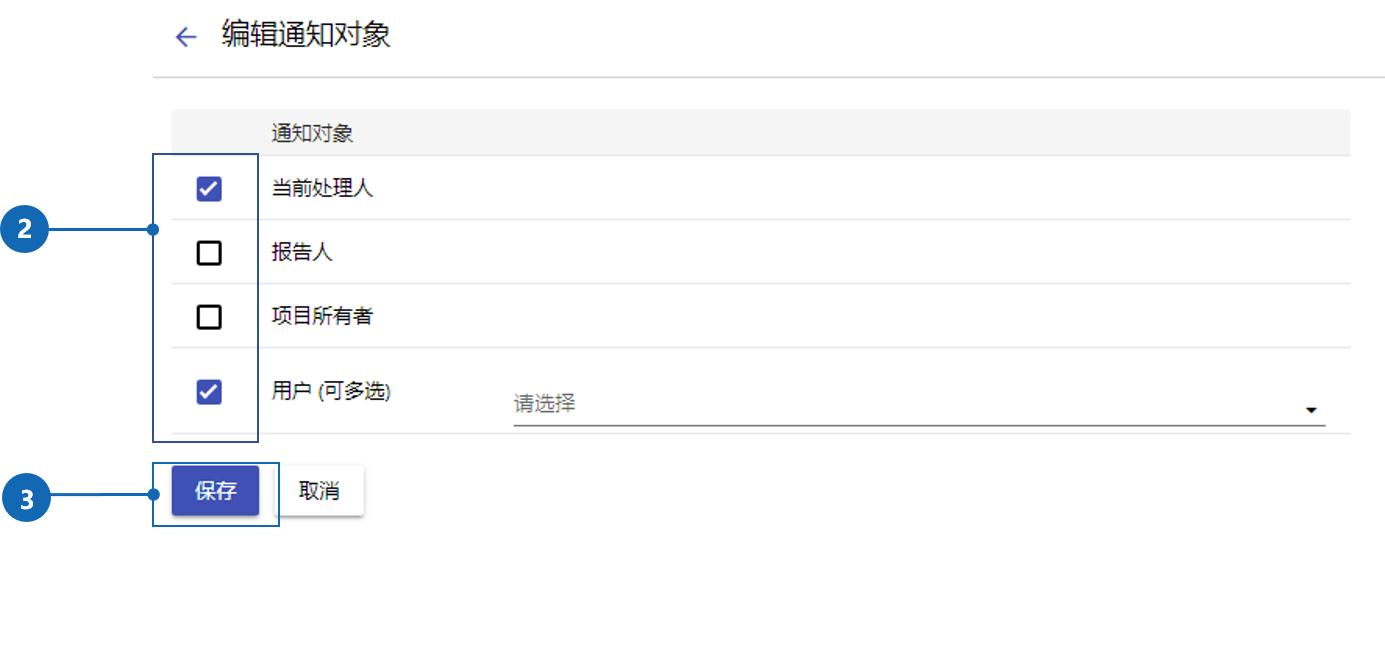This screenshot has width=1385, height=653.
Task: Choose the 项目所有者 label
Action: 322,317
